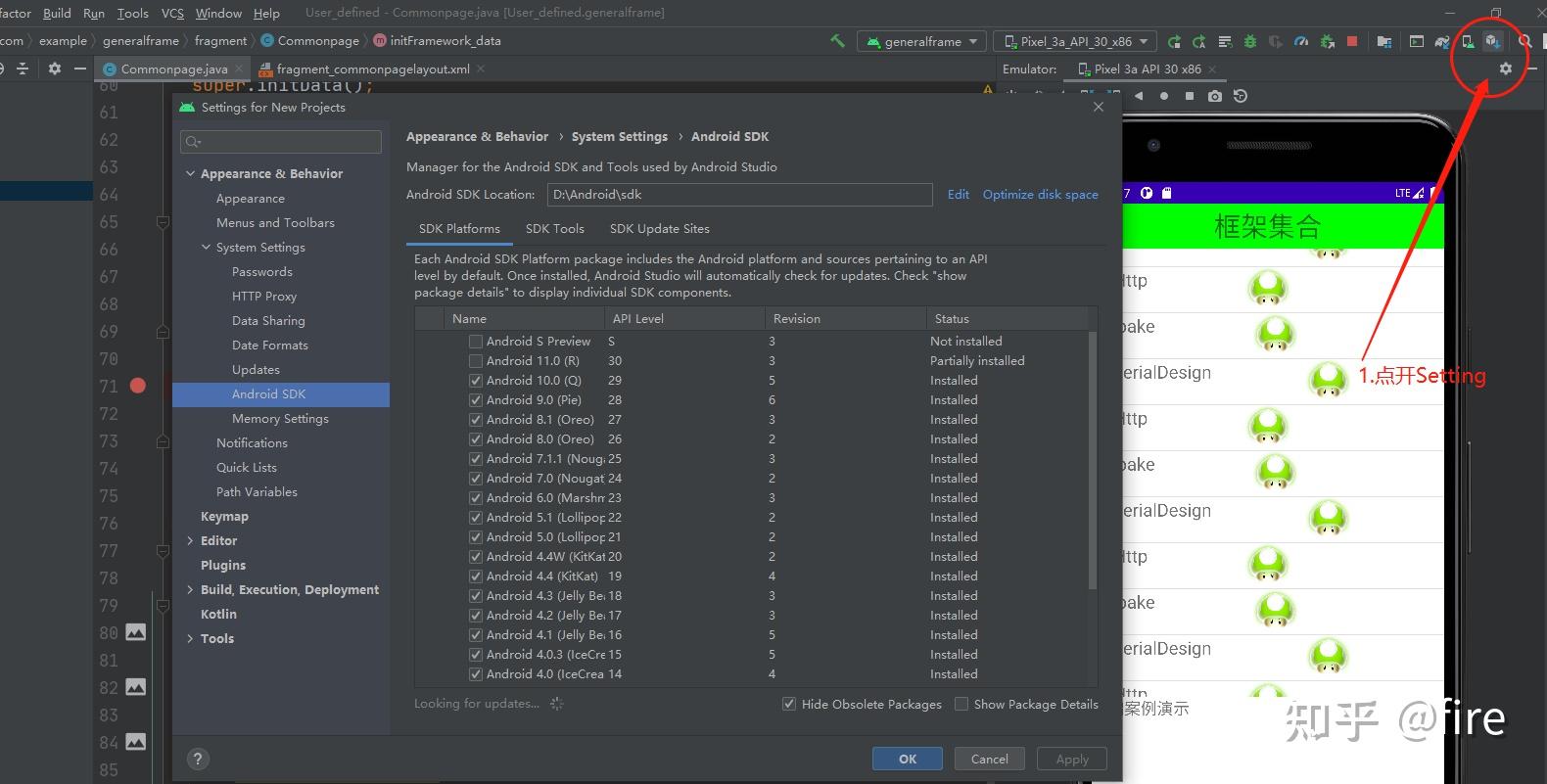Take emulator screenshot with camera icon
1547x784 pixels.
point(1215,96)
